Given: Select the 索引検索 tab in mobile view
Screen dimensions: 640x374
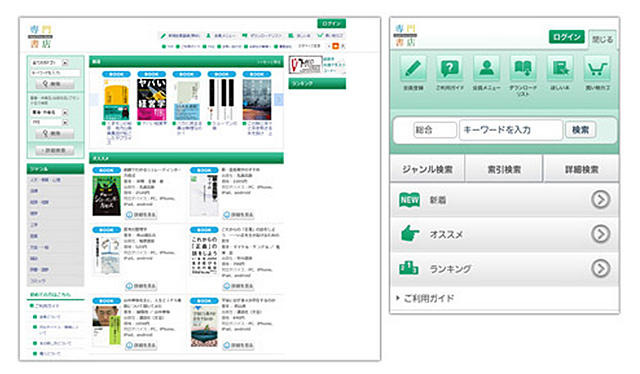Looking at the screenshot, I should (504, 169).
